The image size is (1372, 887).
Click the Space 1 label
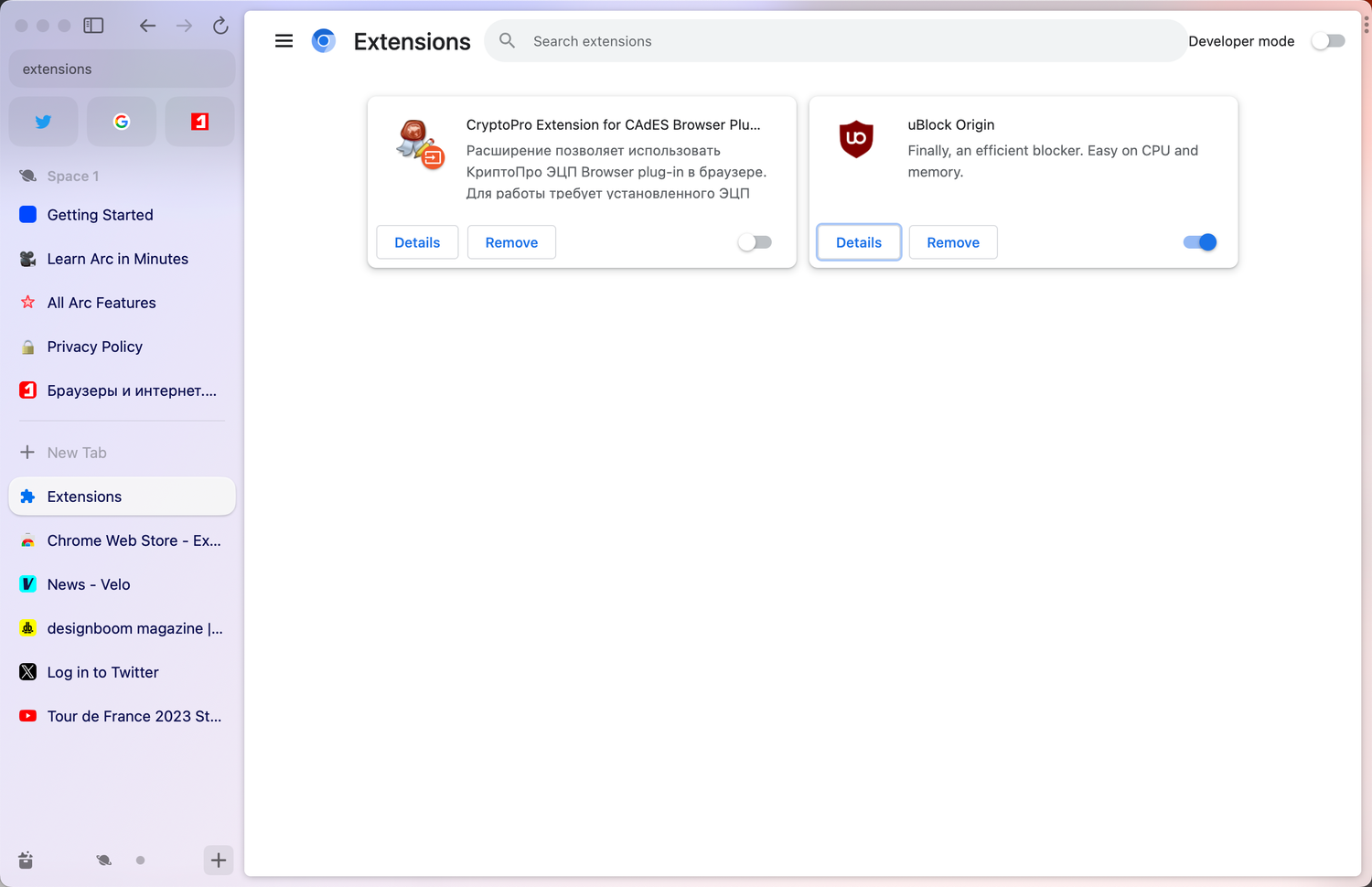point(73,176)
